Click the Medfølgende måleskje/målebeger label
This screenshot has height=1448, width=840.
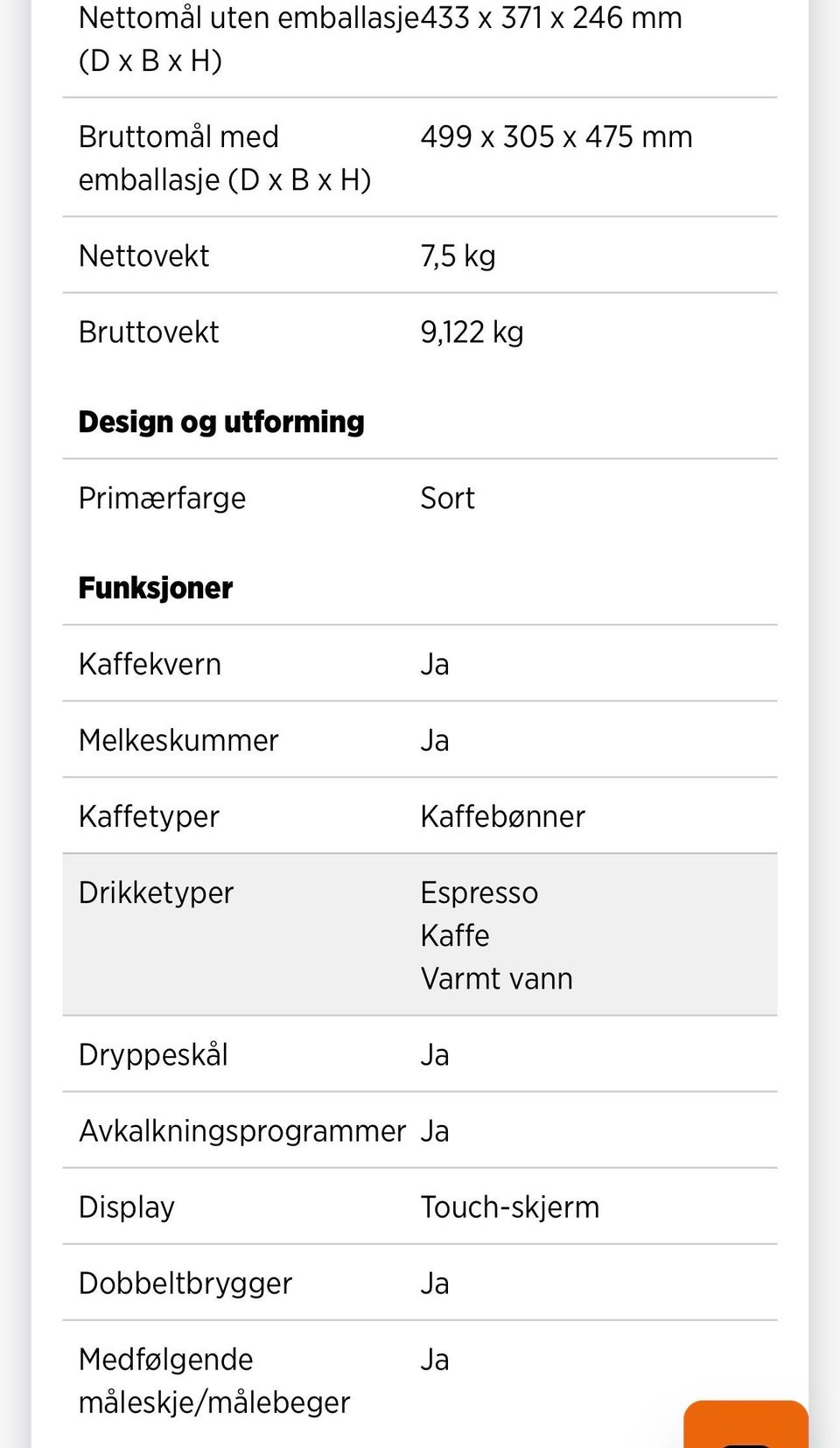pos(213,1381)
